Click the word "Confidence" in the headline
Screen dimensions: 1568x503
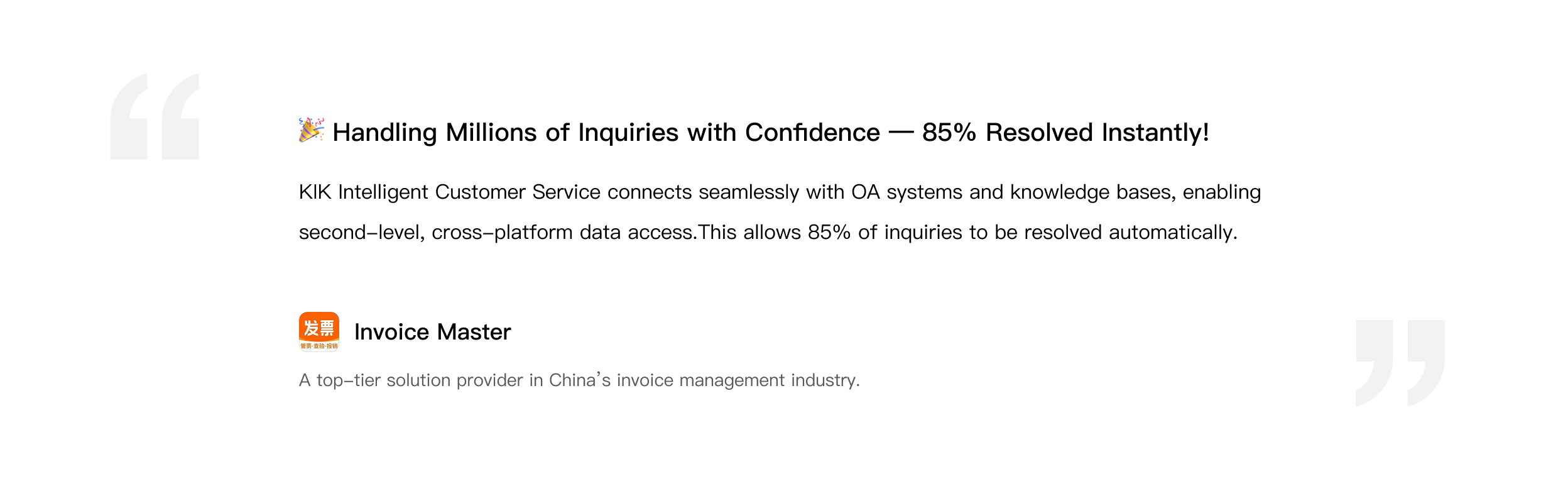coord(812,133)
